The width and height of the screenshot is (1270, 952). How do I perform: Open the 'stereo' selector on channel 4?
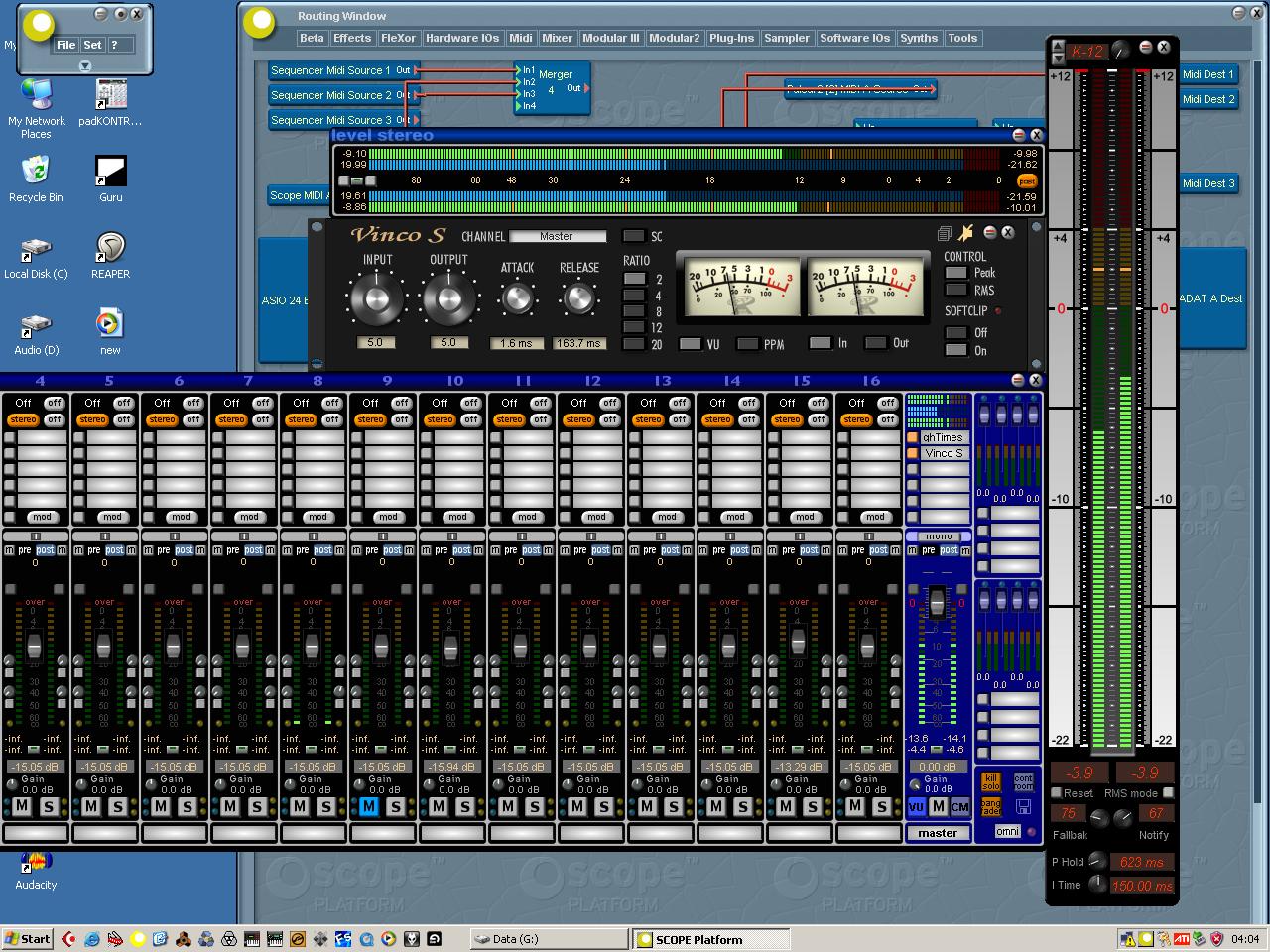(23, 419)
